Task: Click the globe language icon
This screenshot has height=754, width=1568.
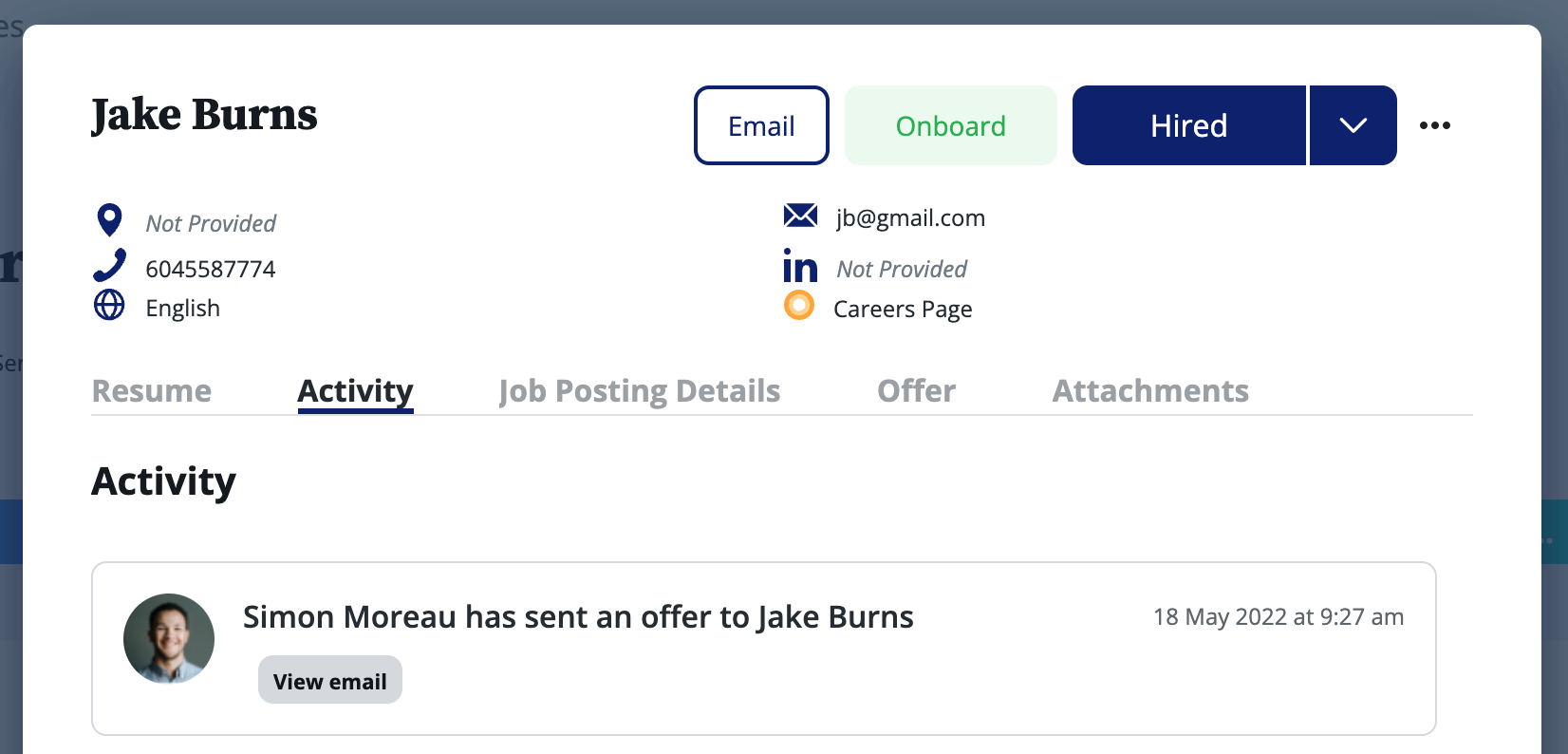Action: (109, 305)
